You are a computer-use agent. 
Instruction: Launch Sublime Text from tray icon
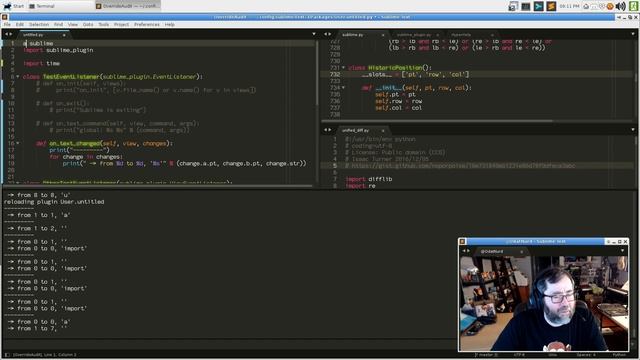point(551,6)
